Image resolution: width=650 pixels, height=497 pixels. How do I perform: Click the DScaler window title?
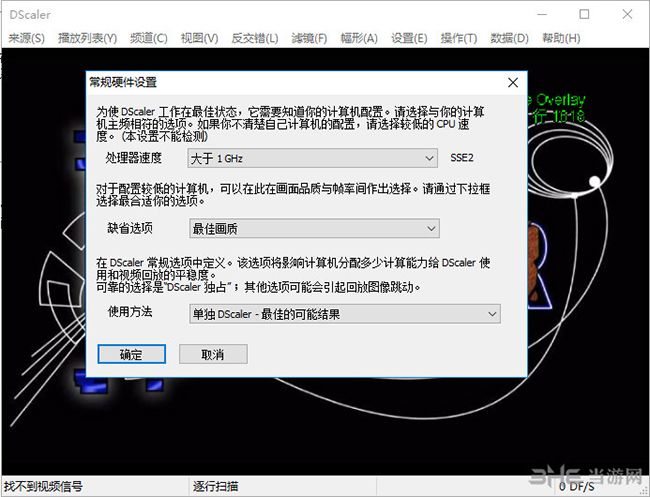pos(30,15)
